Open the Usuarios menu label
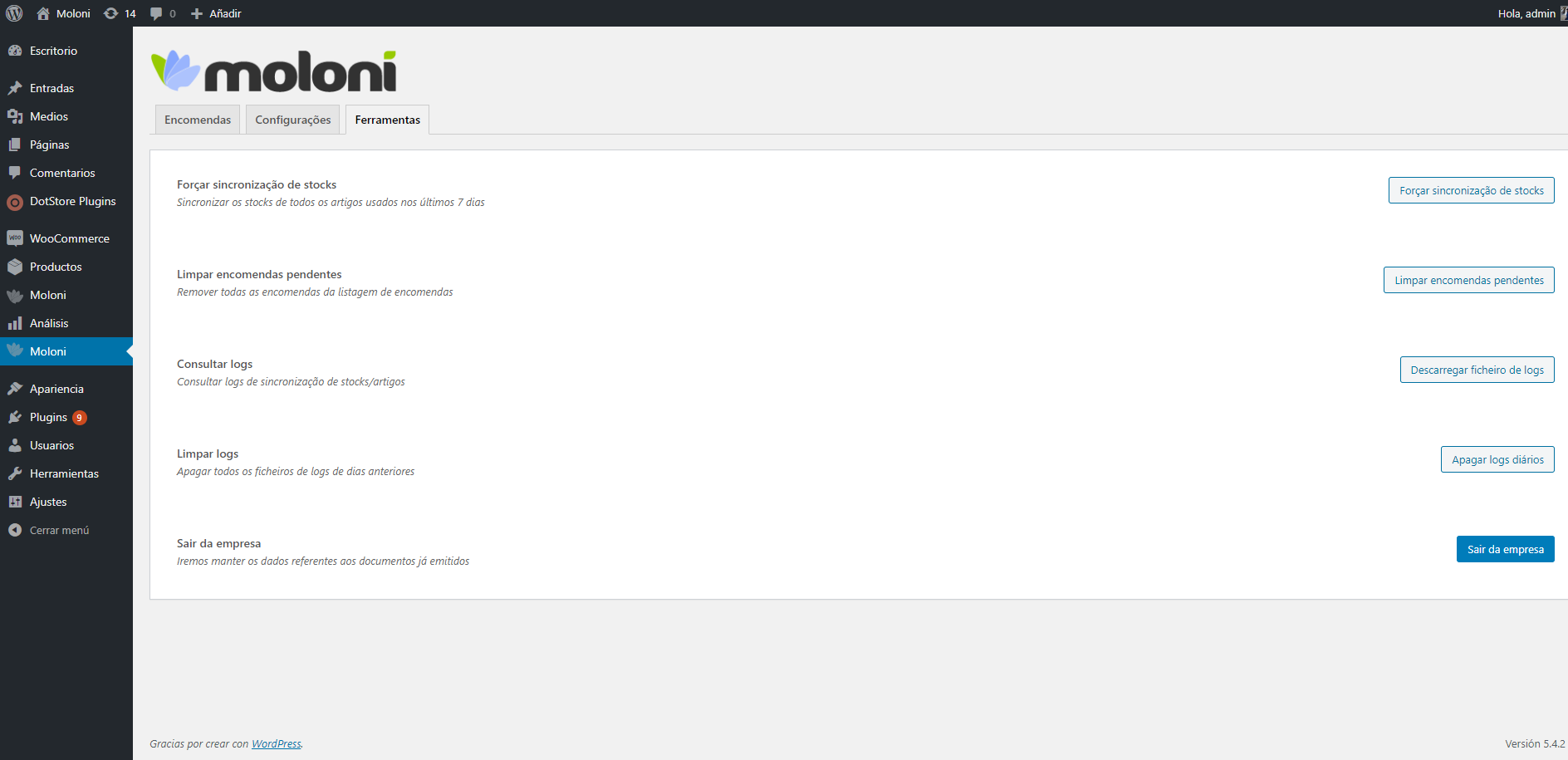Screen dimensions: 1568x760 coord(51,445)
